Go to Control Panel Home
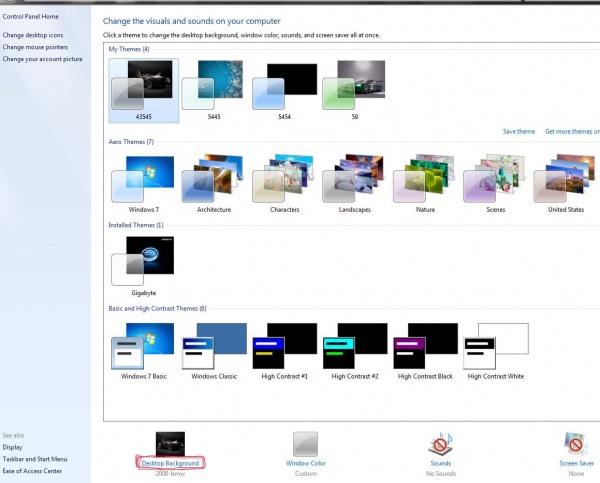The image size is (600, 483). coord(31,16)
